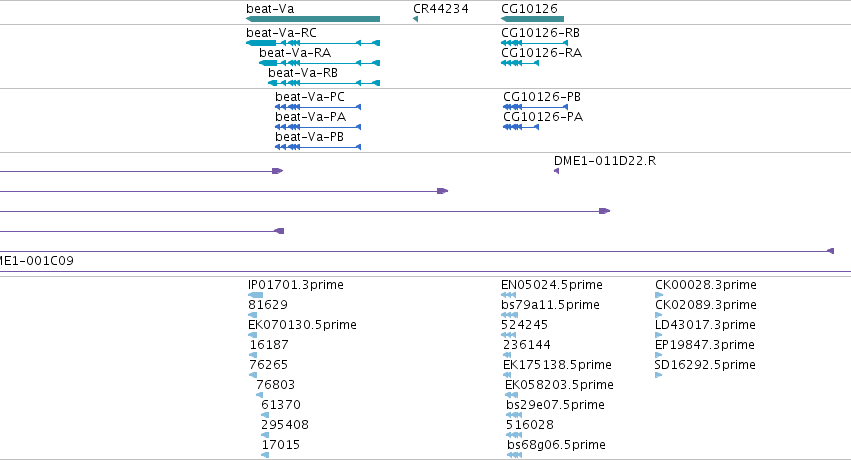Click the IP01701.3prime EST glyph
This screenshot has width=851, height=460.
pos(255,295)
